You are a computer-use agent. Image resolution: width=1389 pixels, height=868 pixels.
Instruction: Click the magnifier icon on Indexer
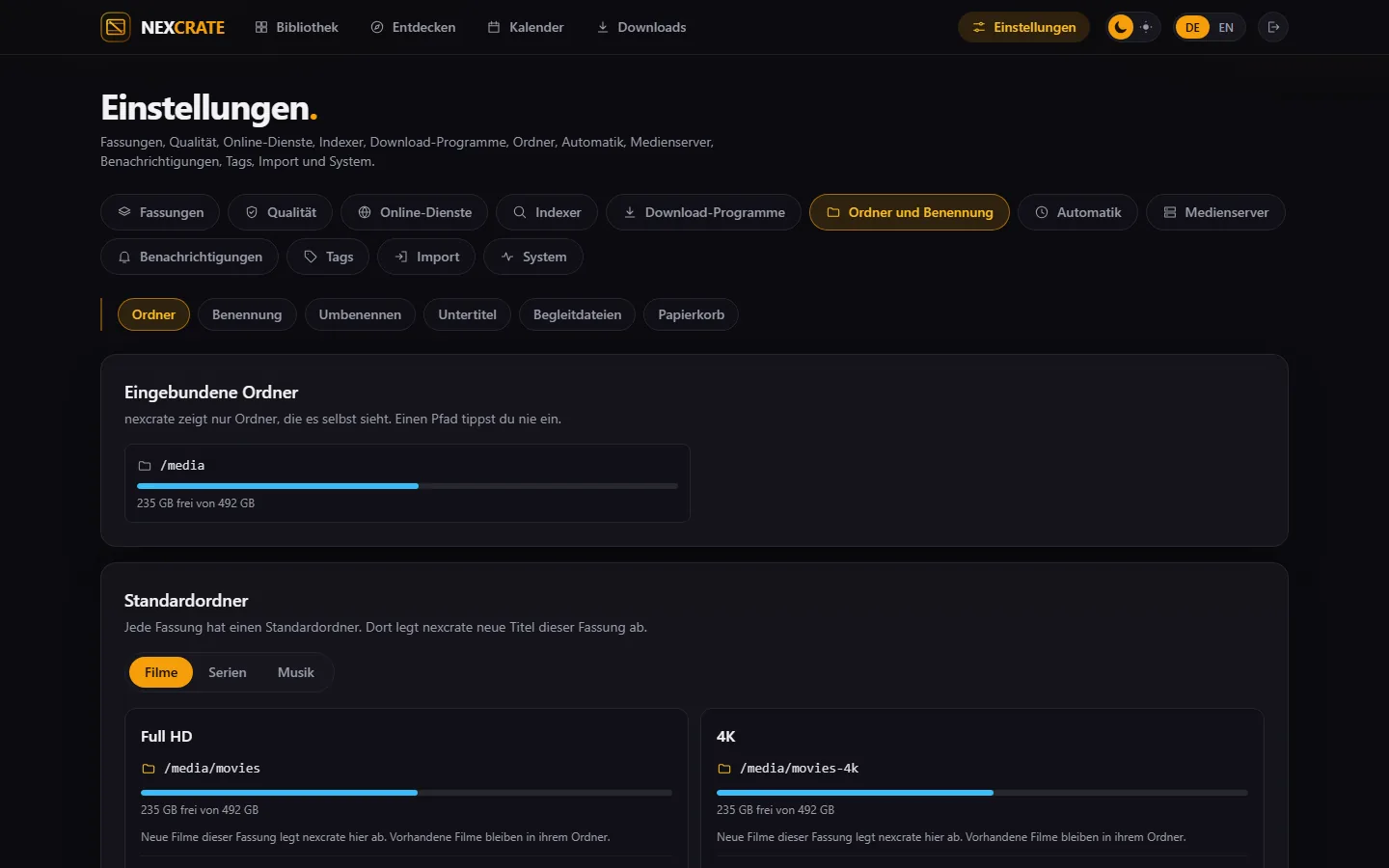click(x=520, y=212)
